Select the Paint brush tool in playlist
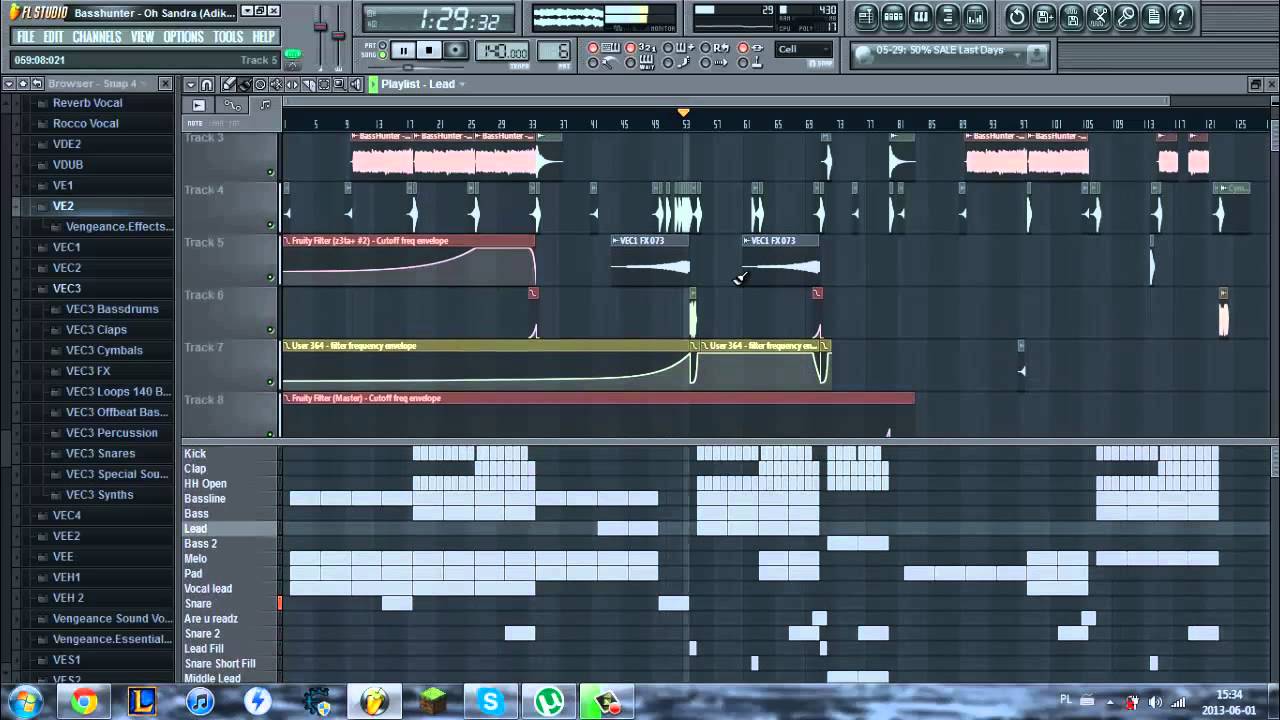 tap(244, 85)
